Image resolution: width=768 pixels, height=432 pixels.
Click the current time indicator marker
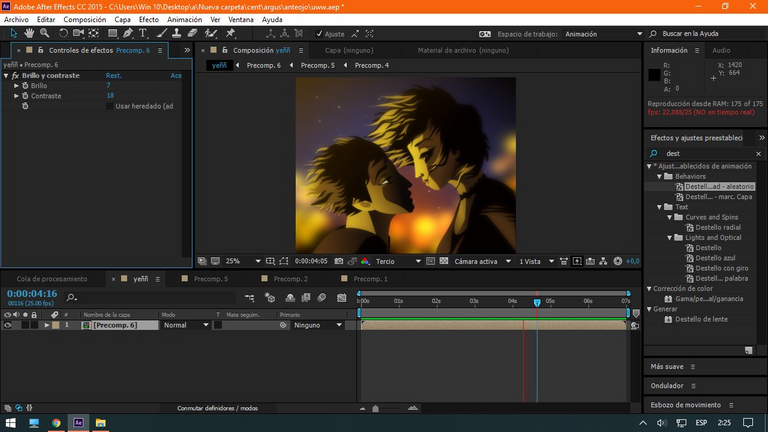click(537, 303)
